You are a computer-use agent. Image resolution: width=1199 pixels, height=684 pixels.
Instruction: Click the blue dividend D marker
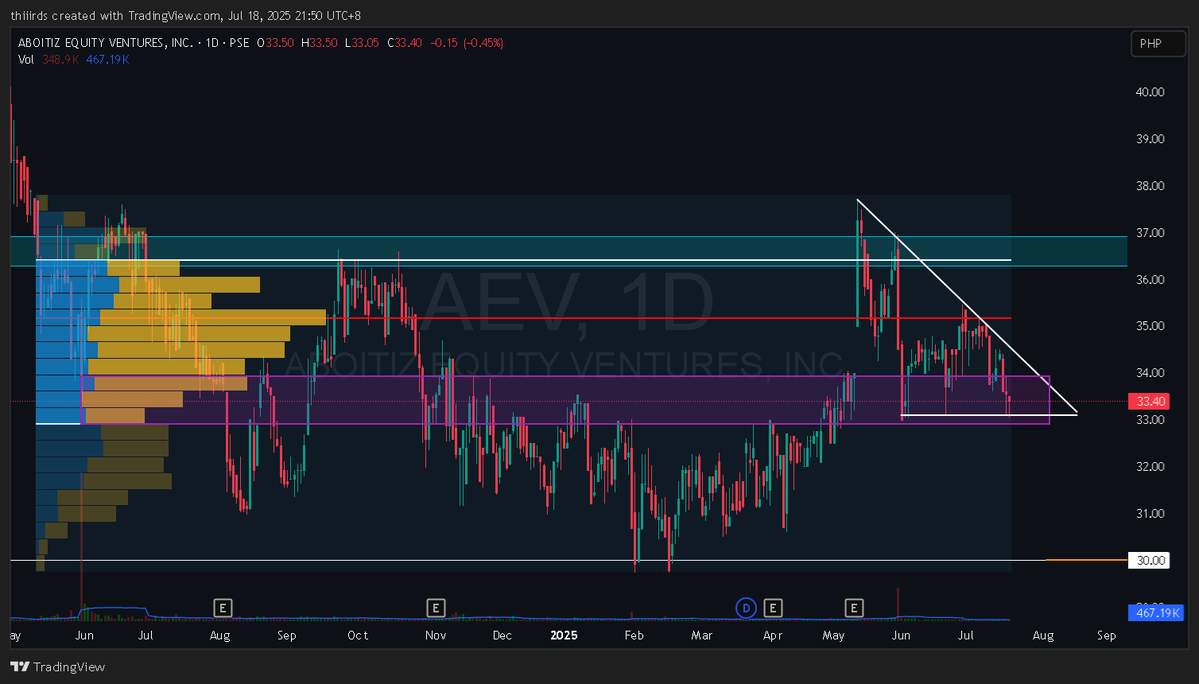pos(746,608)
